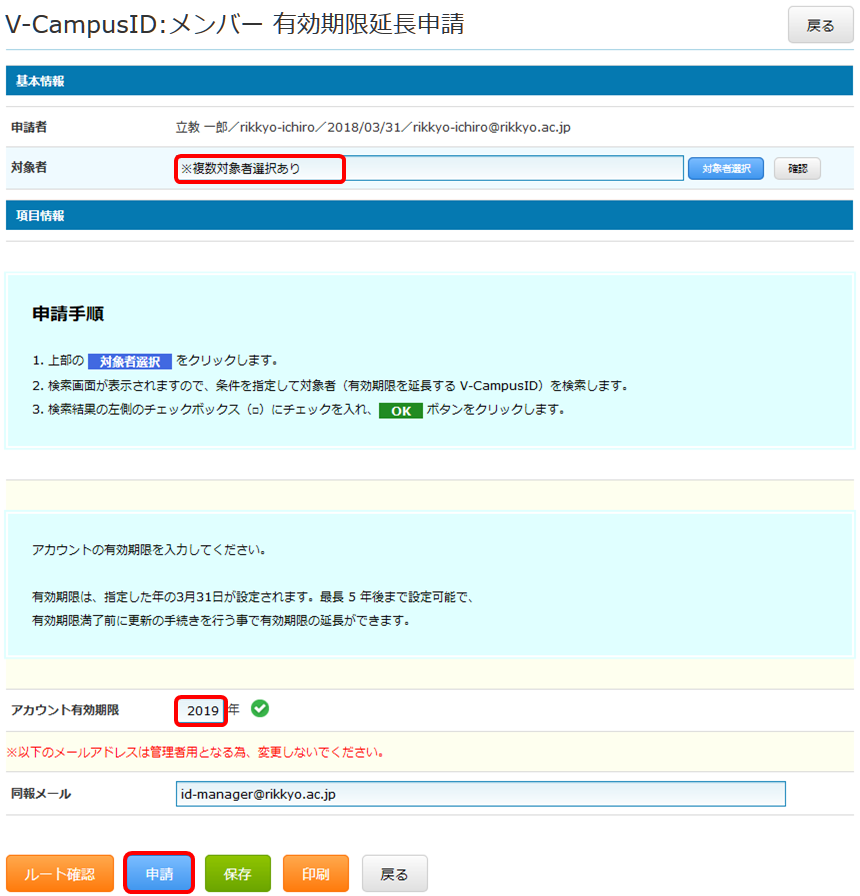Click the text アカウントの有効期限を入力してください

149,550
